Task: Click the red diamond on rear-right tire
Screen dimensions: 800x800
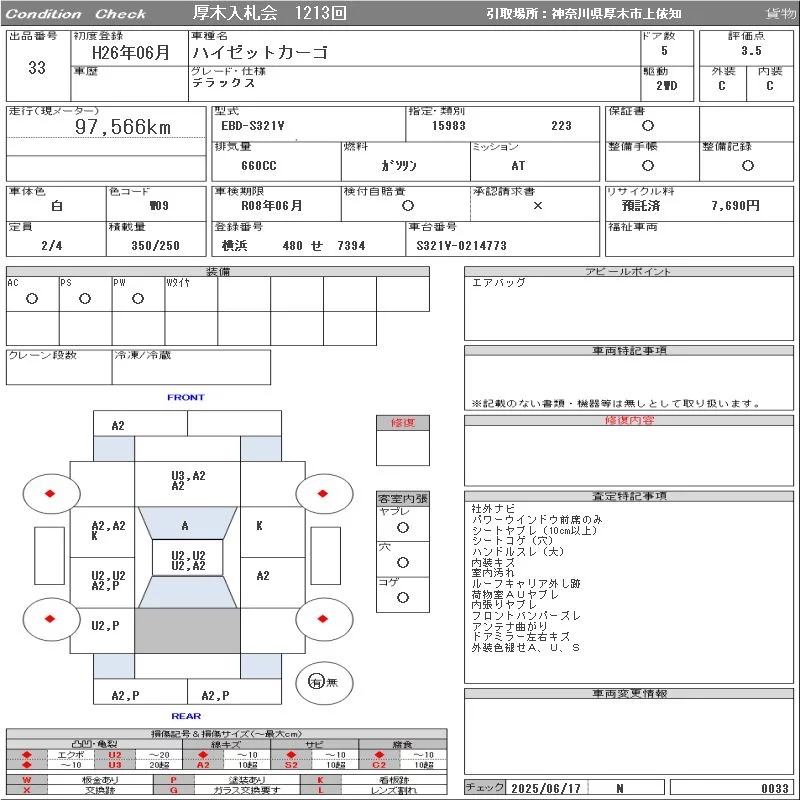Action: (322, 618)
